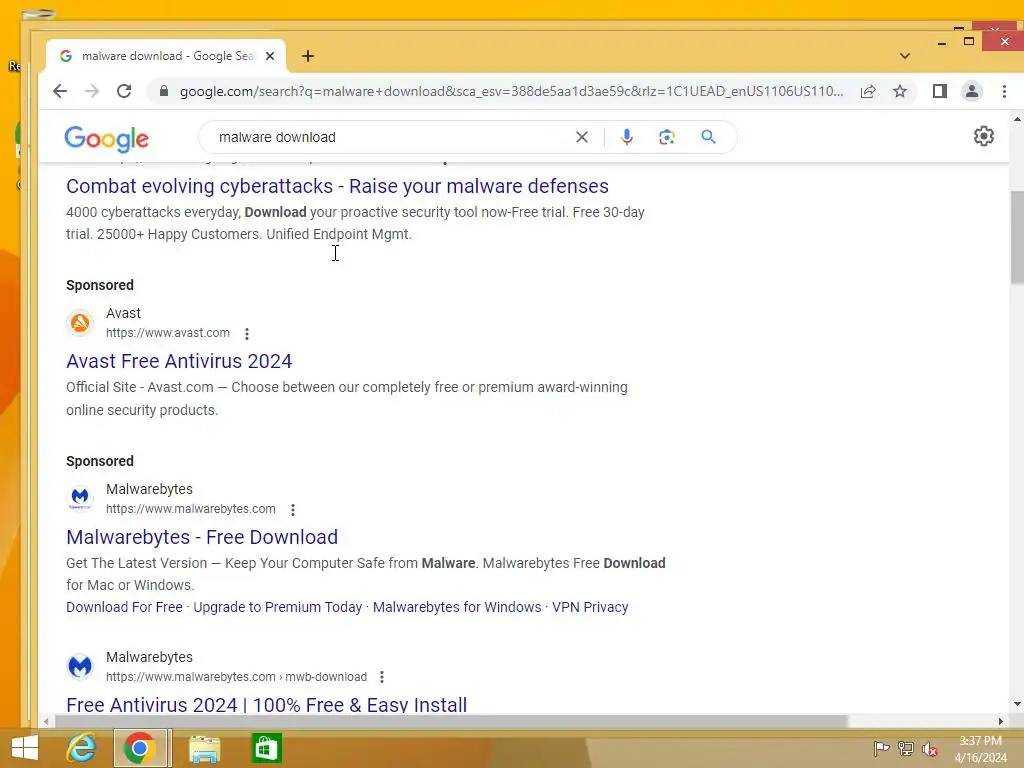Open Upgrade to Premium Today sitelink

pyautogui.click(x=278, y=607)
